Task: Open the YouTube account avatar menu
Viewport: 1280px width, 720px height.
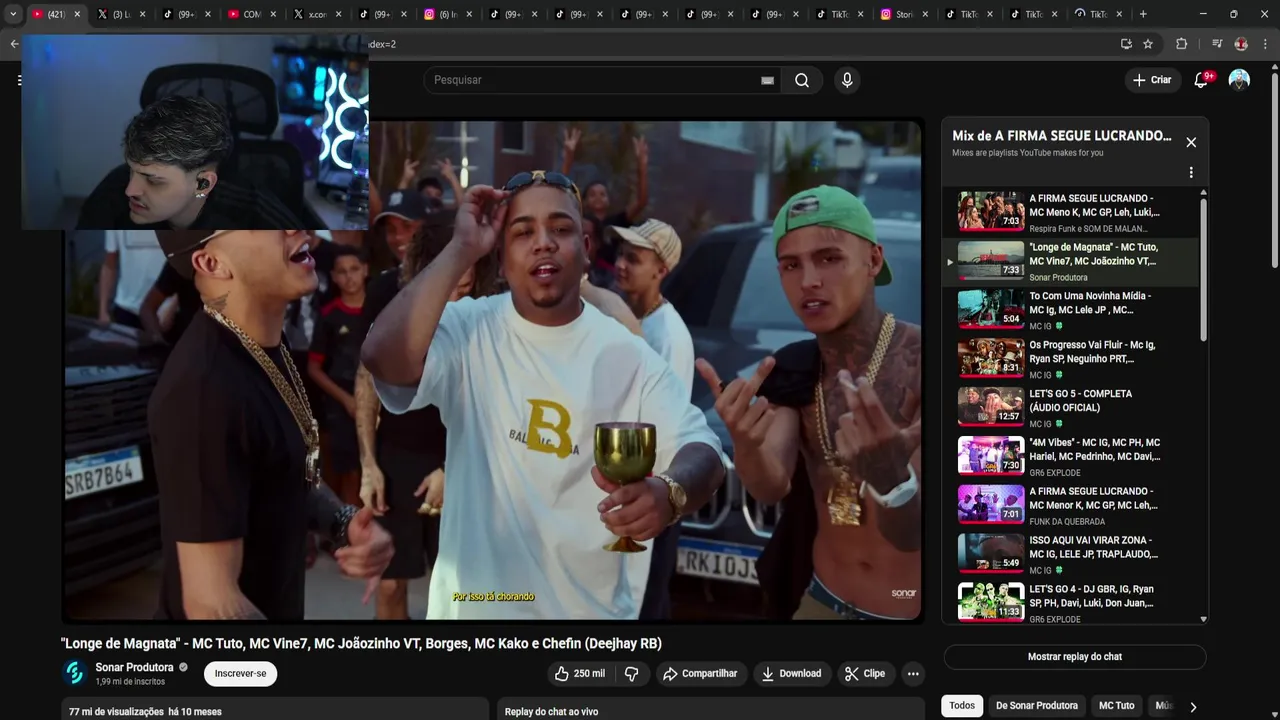Action: point(1239,80)
